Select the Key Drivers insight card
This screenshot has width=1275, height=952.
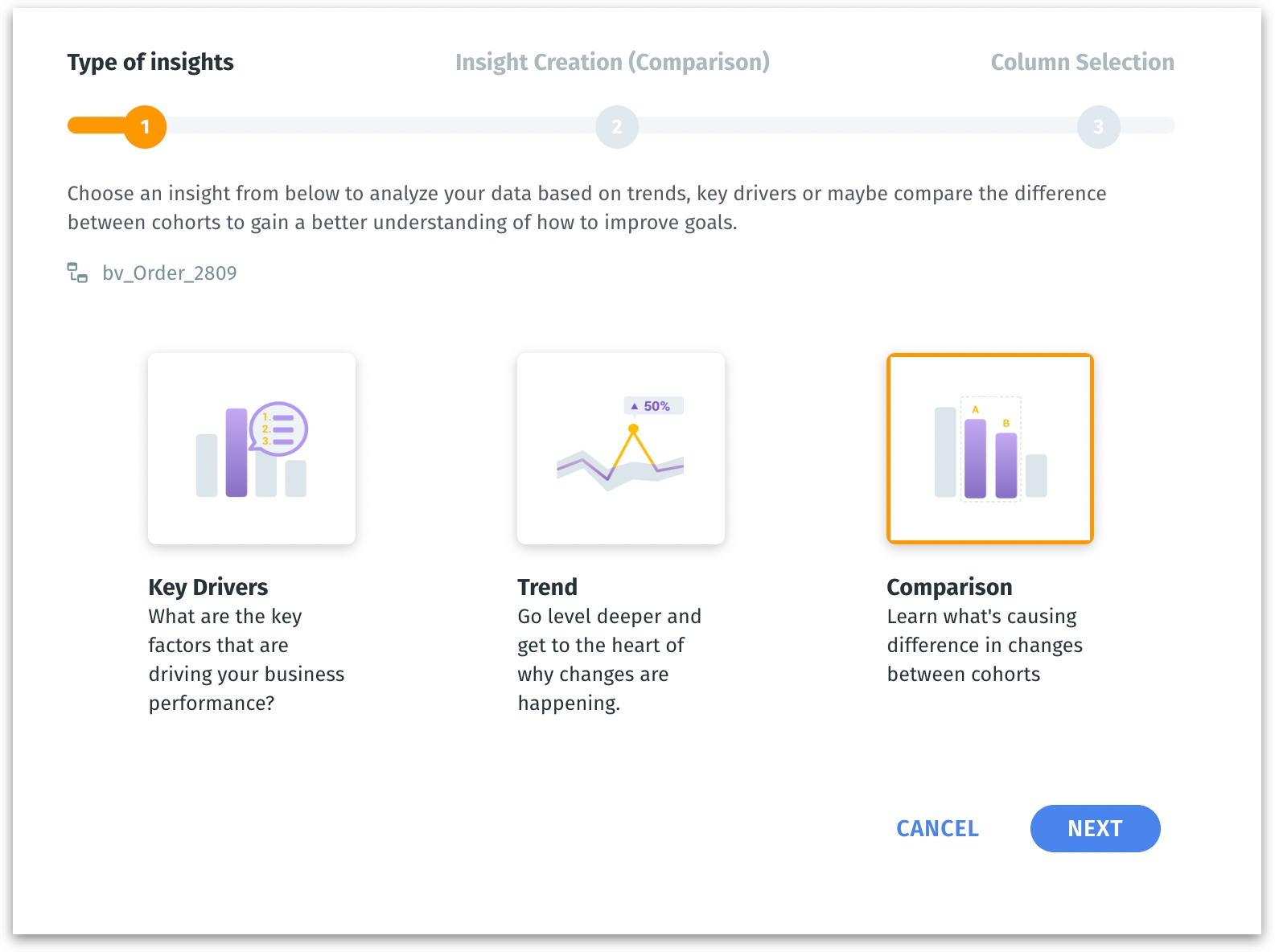click(x=252, y=449)
